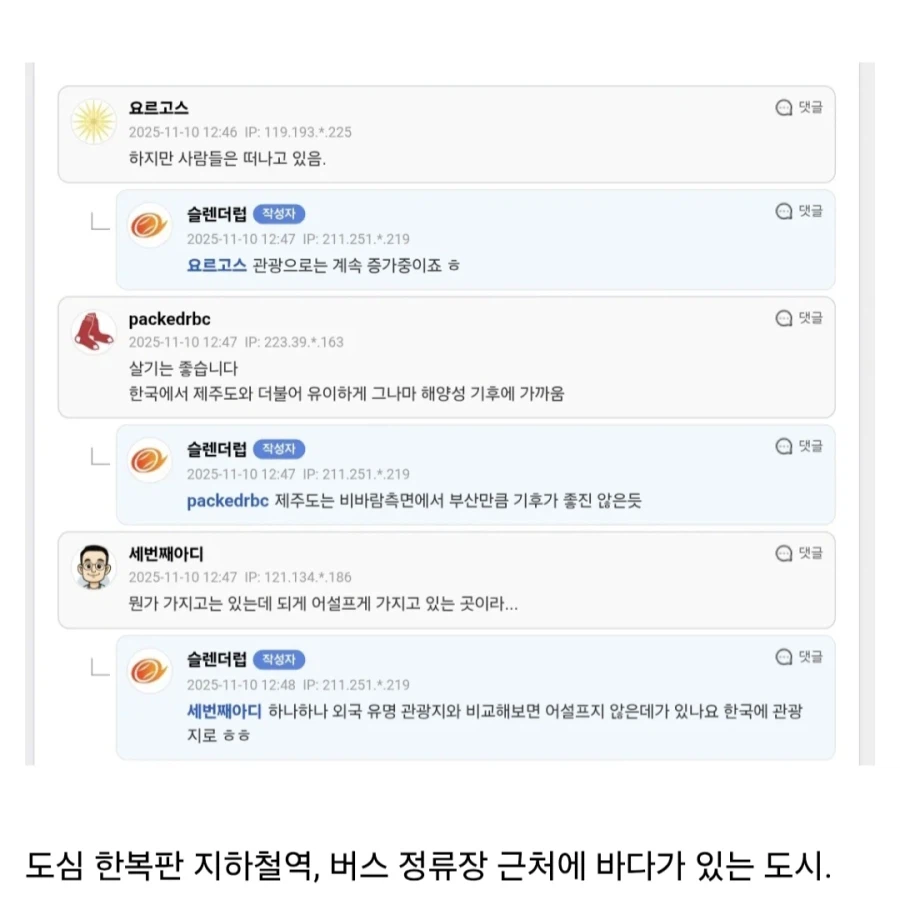
Task: Click the speech bubble icon on packedrbc's comment
Action: [x=784, y=319]
